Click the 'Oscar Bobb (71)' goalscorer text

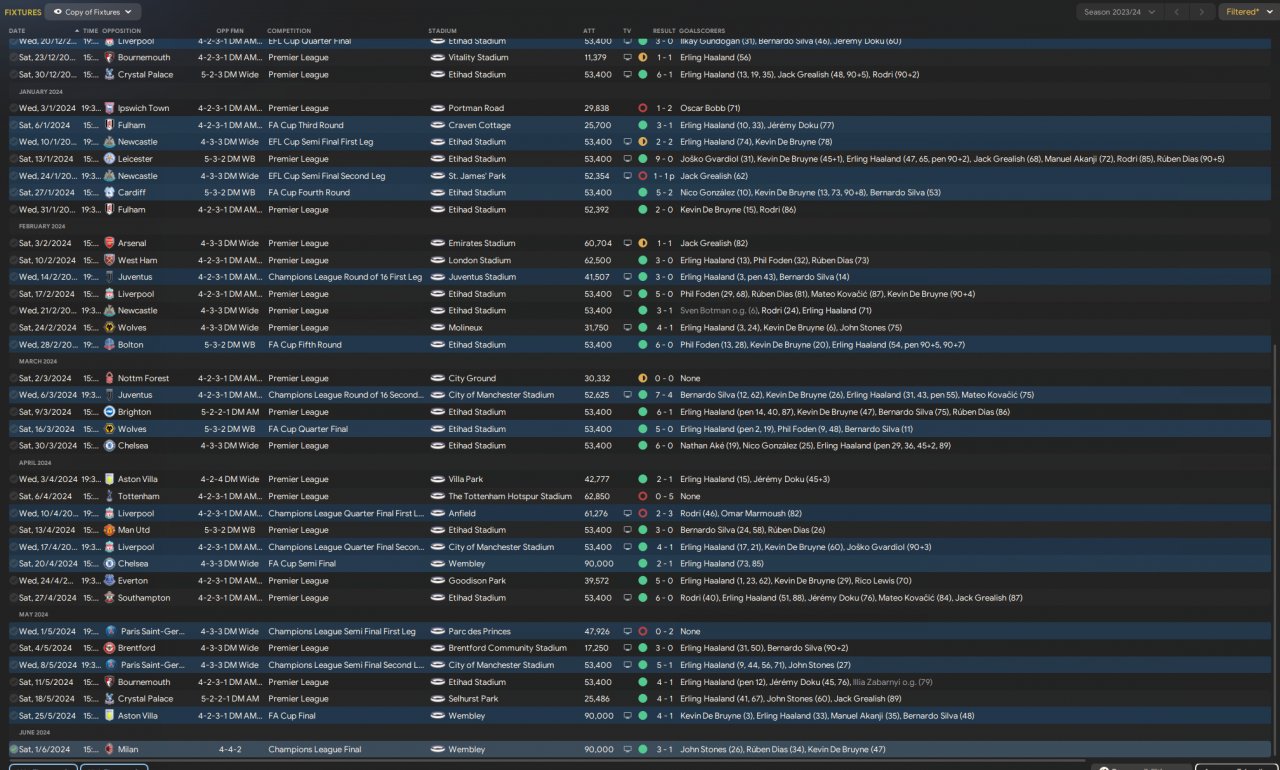[x=710, y=108]
